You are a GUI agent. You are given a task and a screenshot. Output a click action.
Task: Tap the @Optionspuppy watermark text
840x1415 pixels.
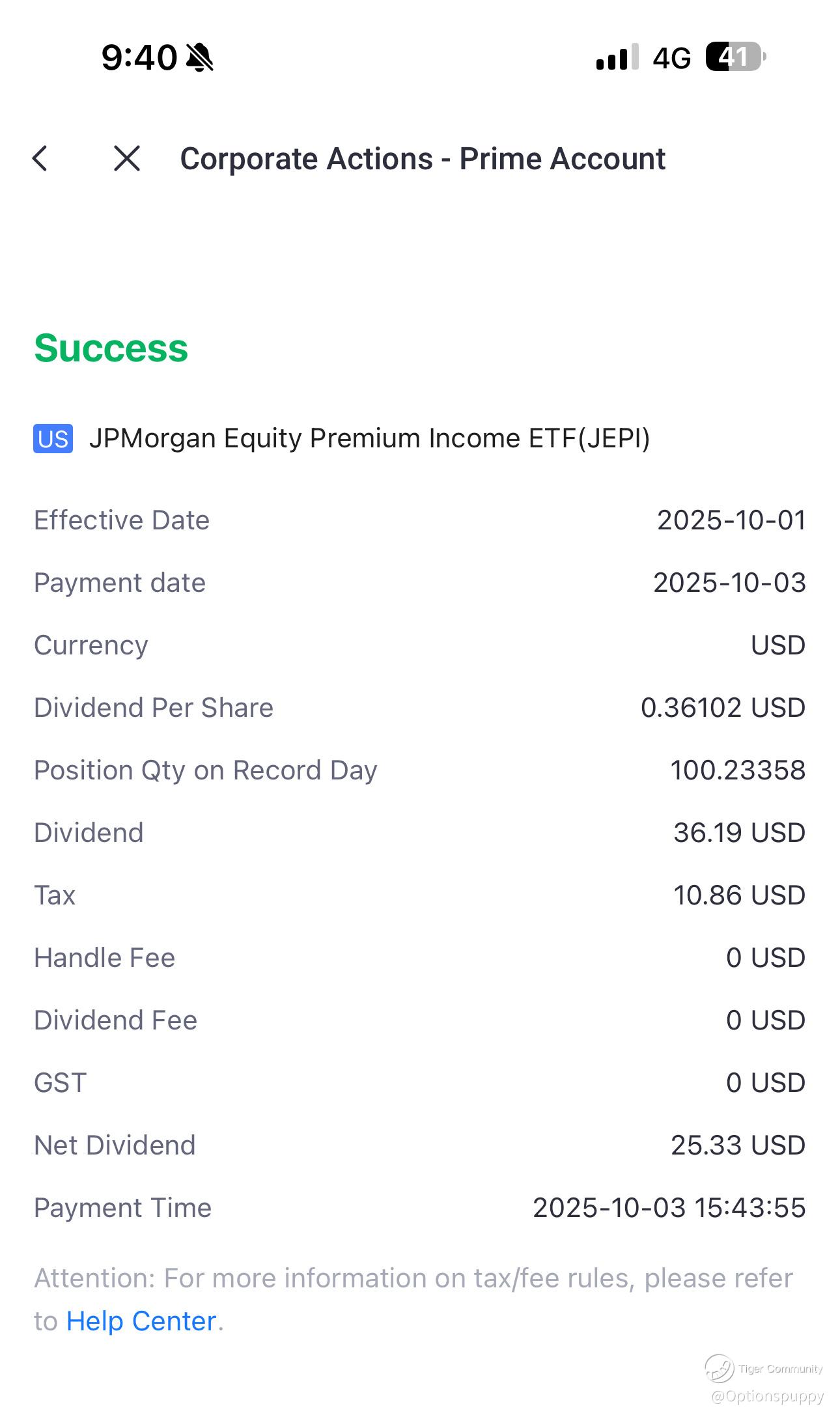click(x=768, y=1396)
